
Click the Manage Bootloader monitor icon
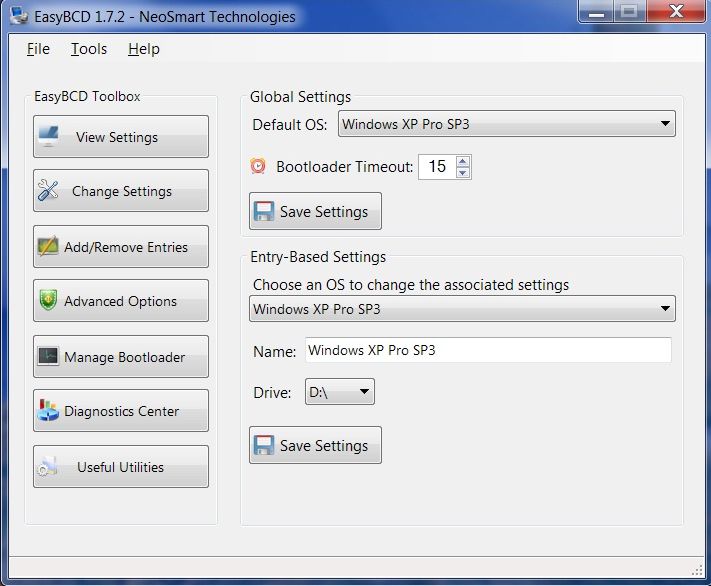(x=48, y=356)
